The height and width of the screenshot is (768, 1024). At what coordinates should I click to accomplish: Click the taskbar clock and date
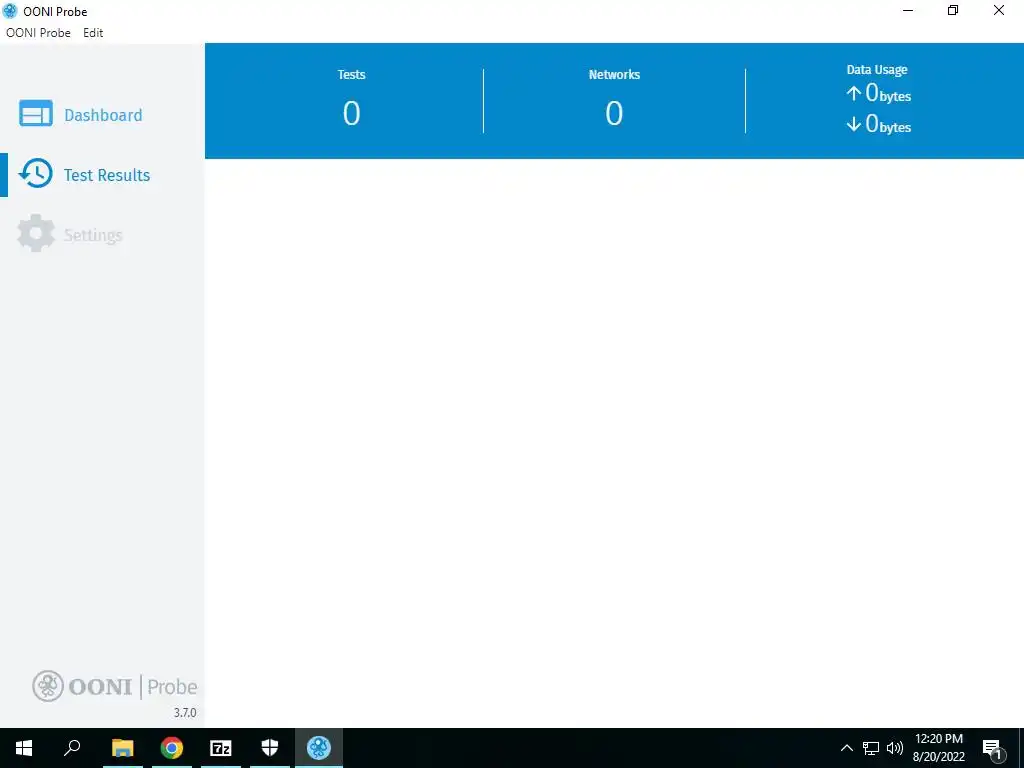939,748
